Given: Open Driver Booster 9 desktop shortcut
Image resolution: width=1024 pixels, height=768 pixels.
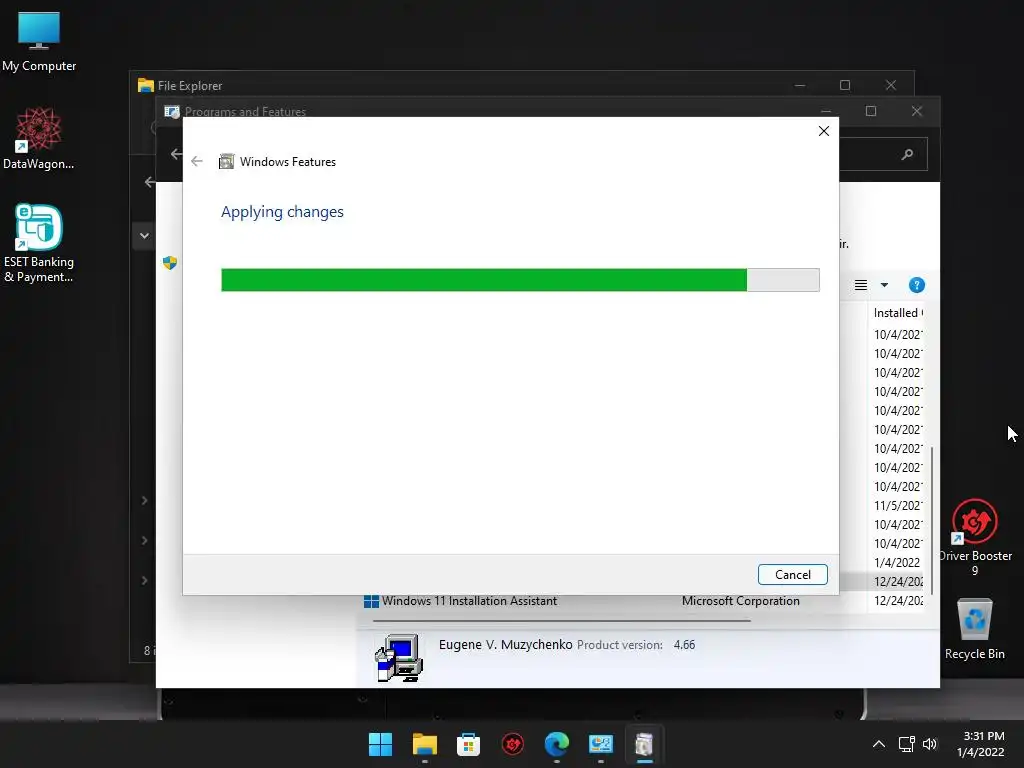Looking at the screenshot, I should point(974,537).
